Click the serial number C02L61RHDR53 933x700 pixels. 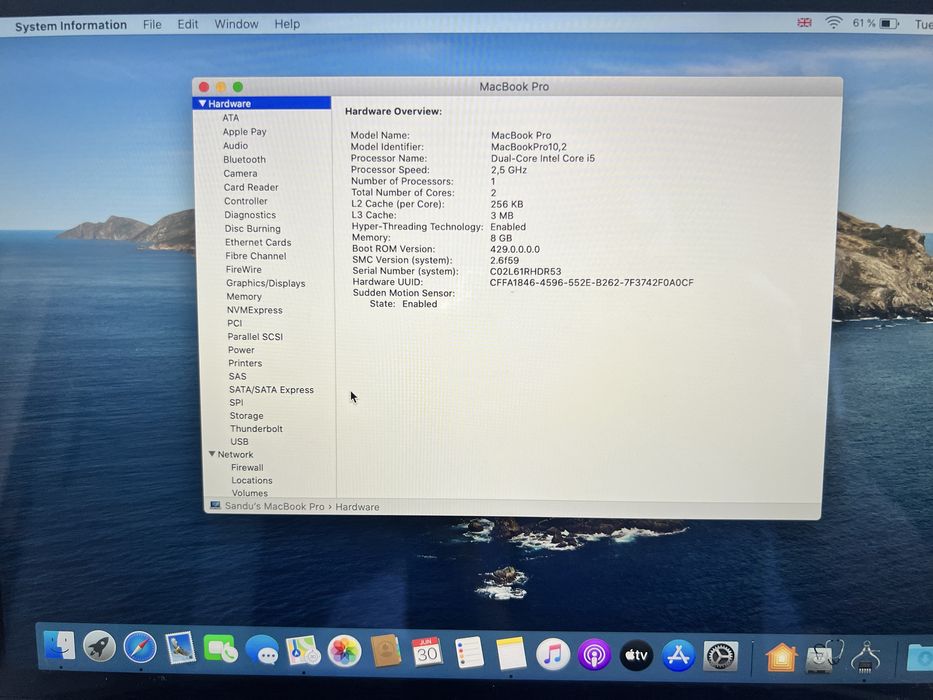coord(525,271)
